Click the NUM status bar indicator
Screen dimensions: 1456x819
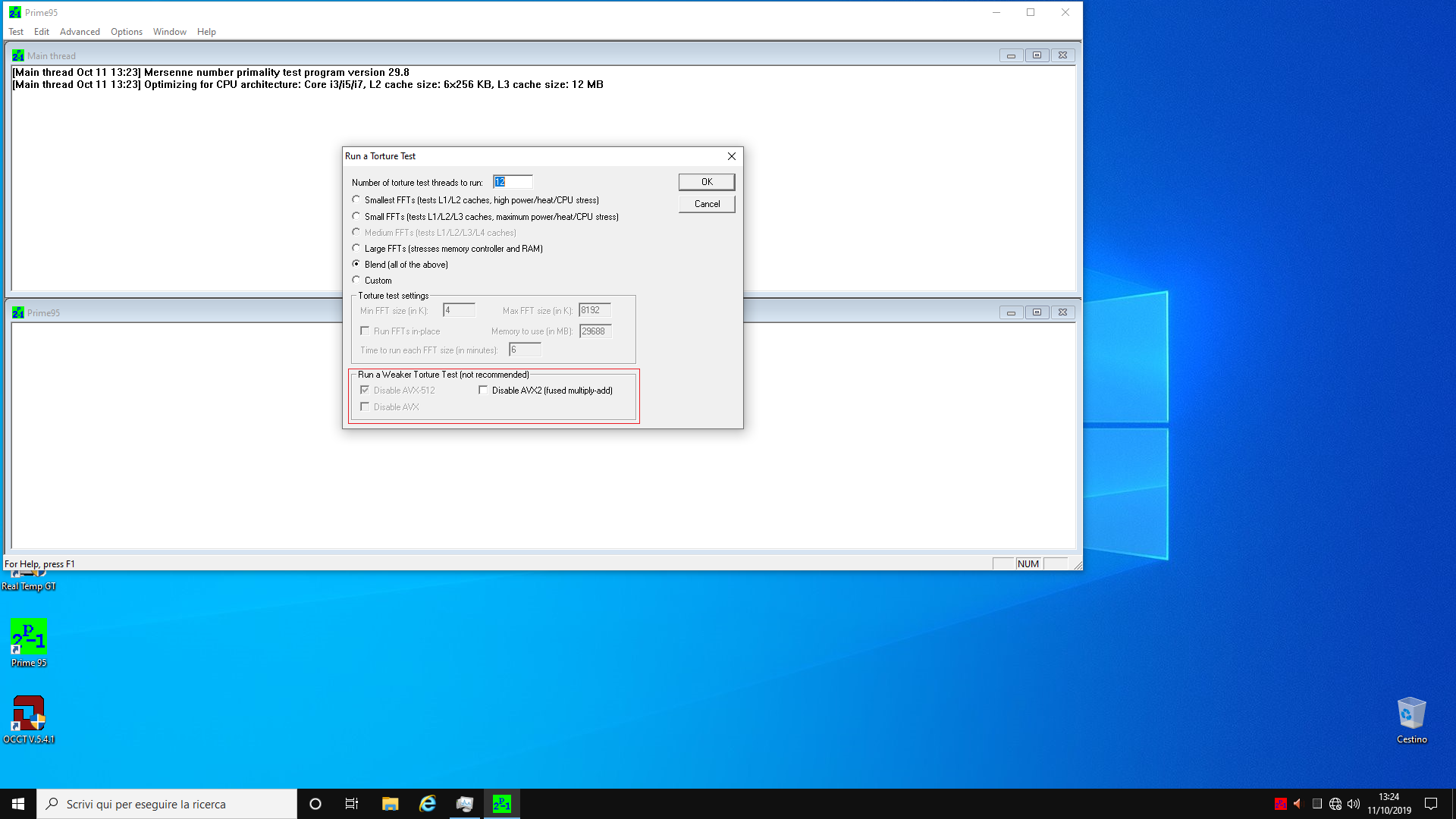click(x=1028, y=563)
